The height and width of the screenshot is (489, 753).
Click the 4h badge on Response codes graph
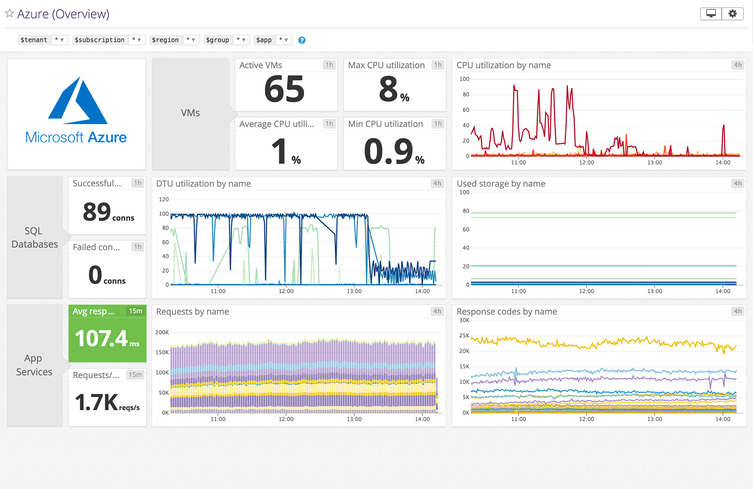pos(737,312)
